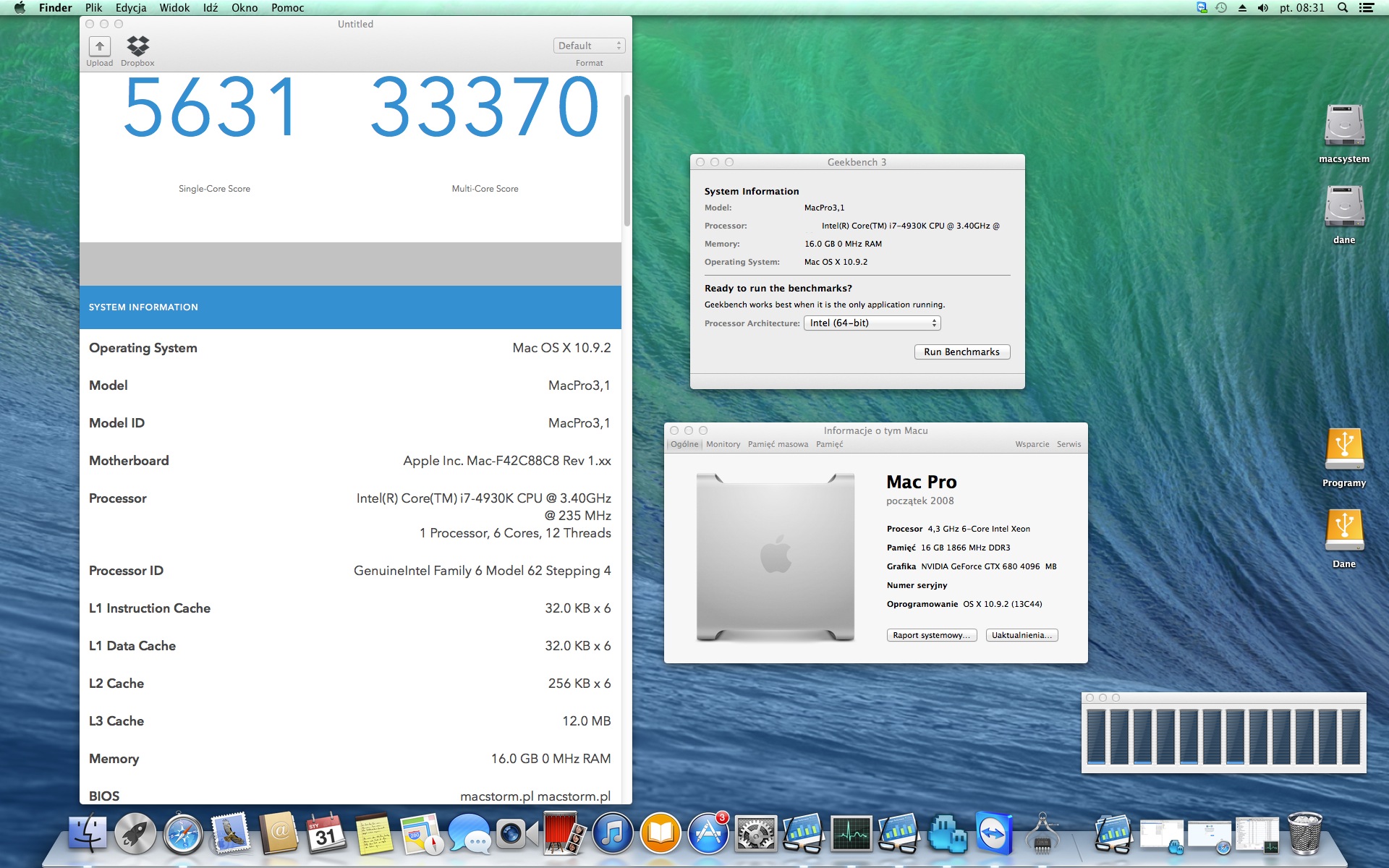Viewport: 1389px width, 868px height.
Task: Open Launchpad from the Dock
Action: (135, 834)
